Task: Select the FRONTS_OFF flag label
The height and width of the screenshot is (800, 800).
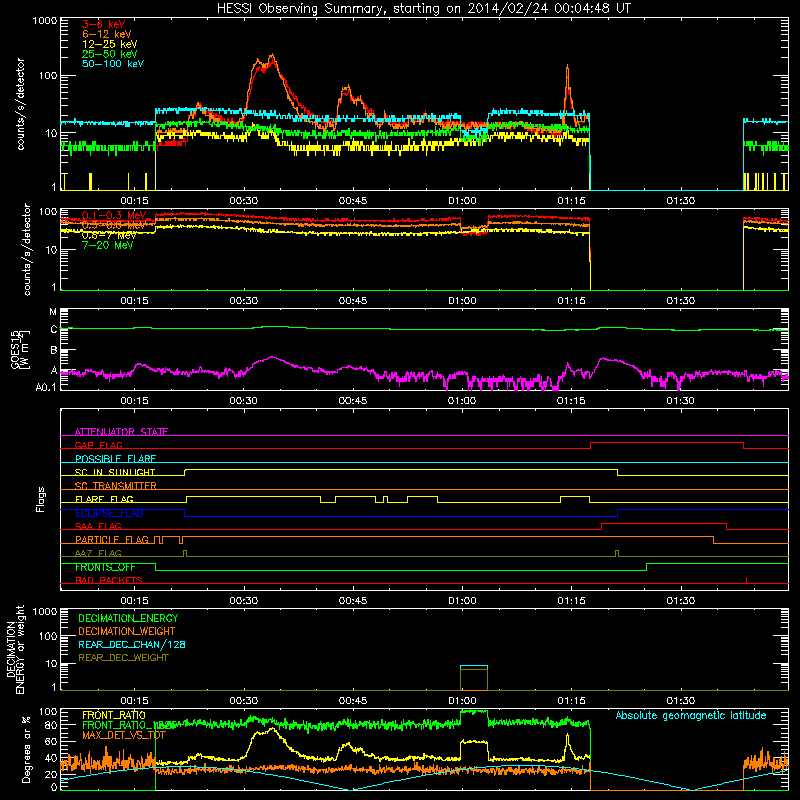Action: 105,567
